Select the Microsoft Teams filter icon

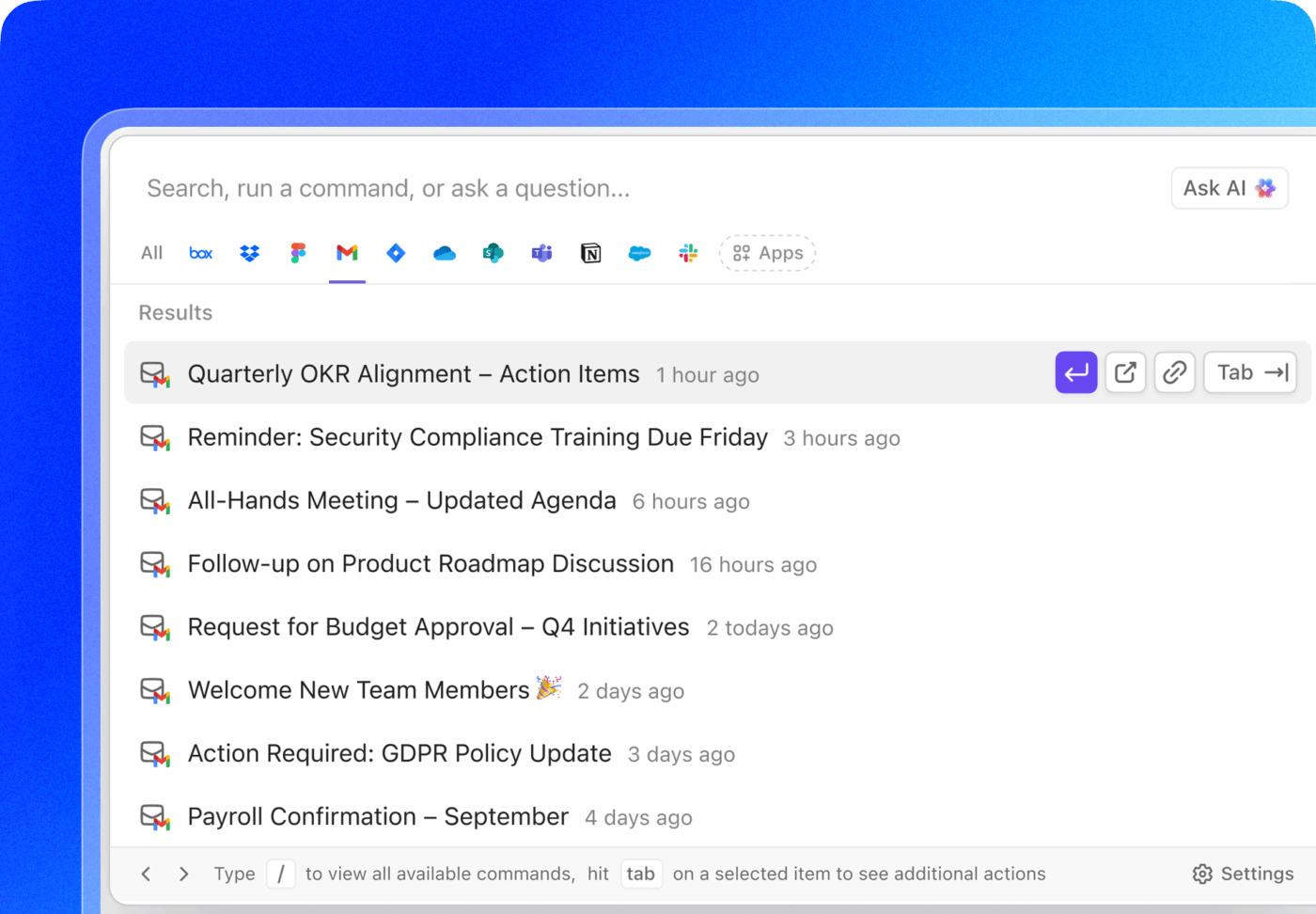coord(542,253)
